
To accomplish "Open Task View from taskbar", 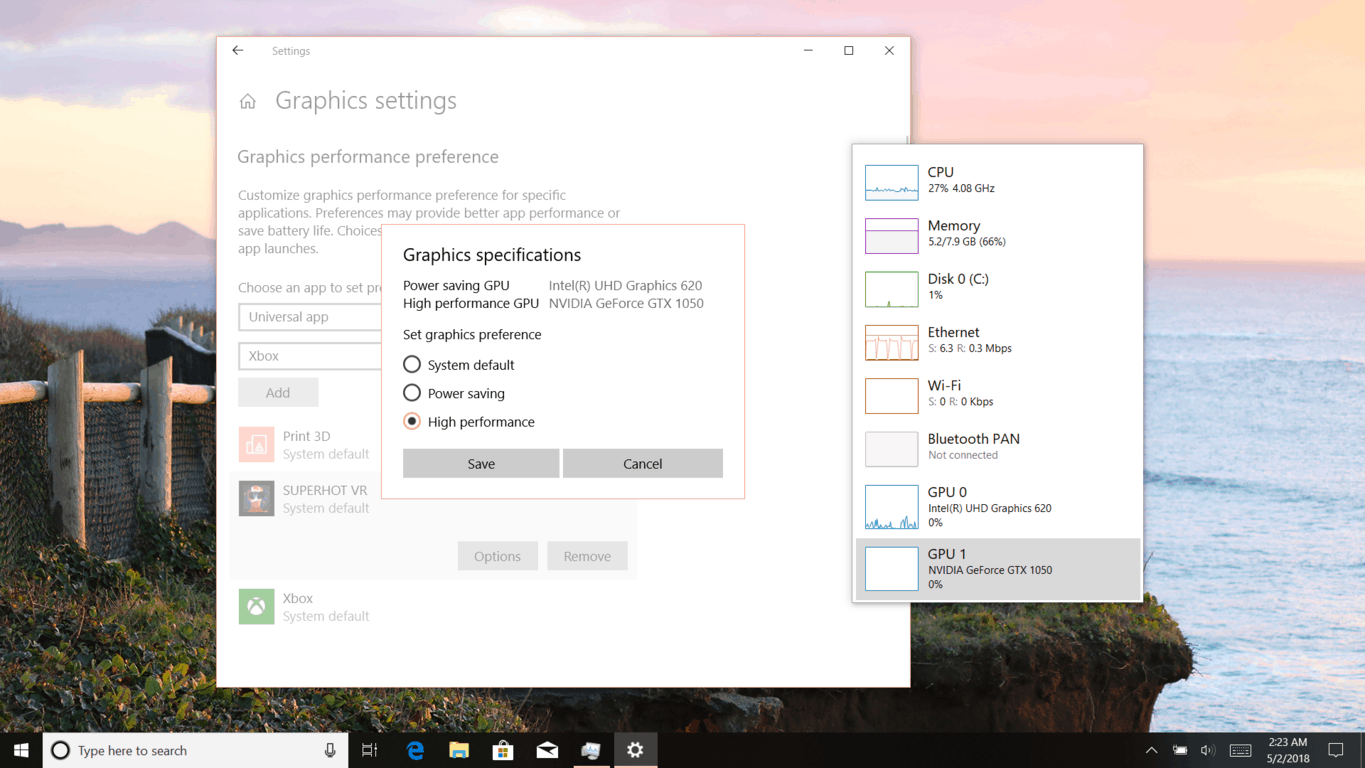I will coord(370,750).
